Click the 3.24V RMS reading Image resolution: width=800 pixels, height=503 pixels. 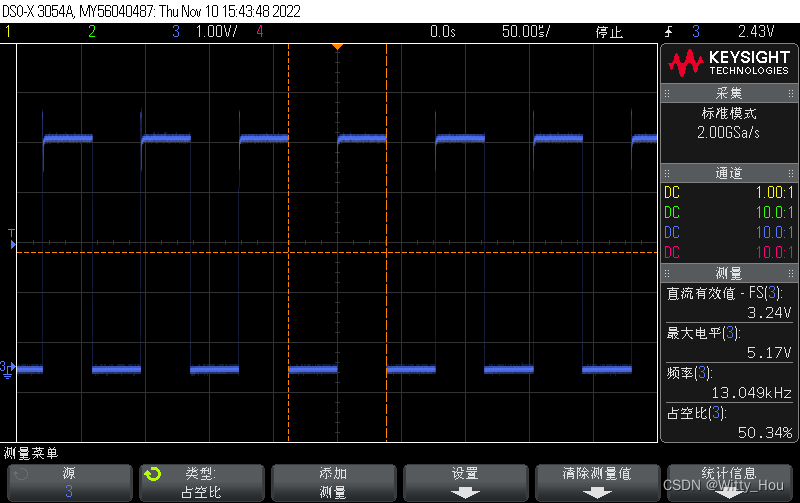pos(769,313)
